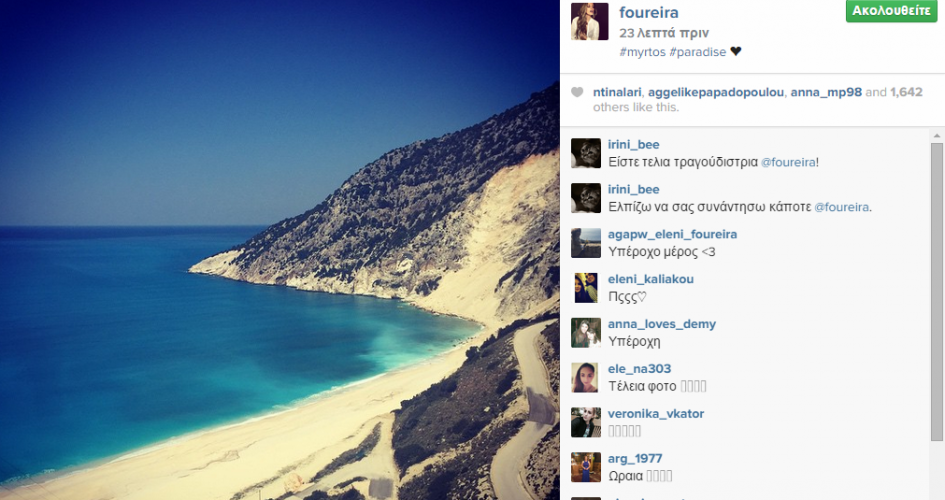Image resolution: width=945 pixels, height=500 pixels.
Task: Click anna_loves_demy's profile avatar
Action: pyautogui.click(x=586, y=333)
